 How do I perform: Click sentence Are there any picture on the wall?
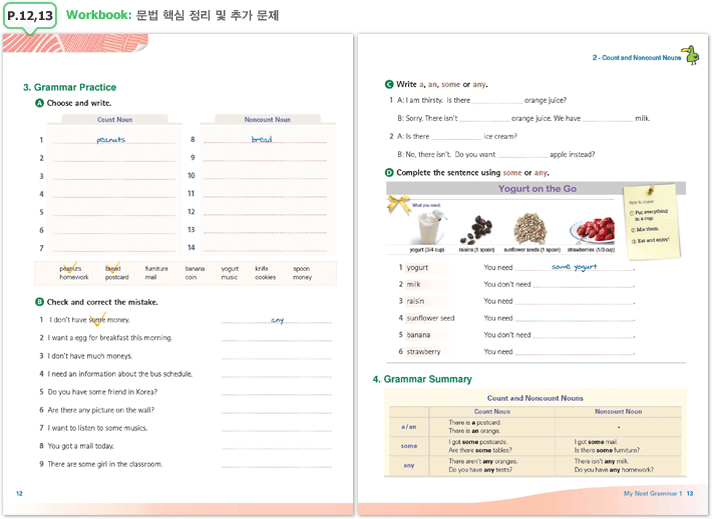[x=101, y=410]
